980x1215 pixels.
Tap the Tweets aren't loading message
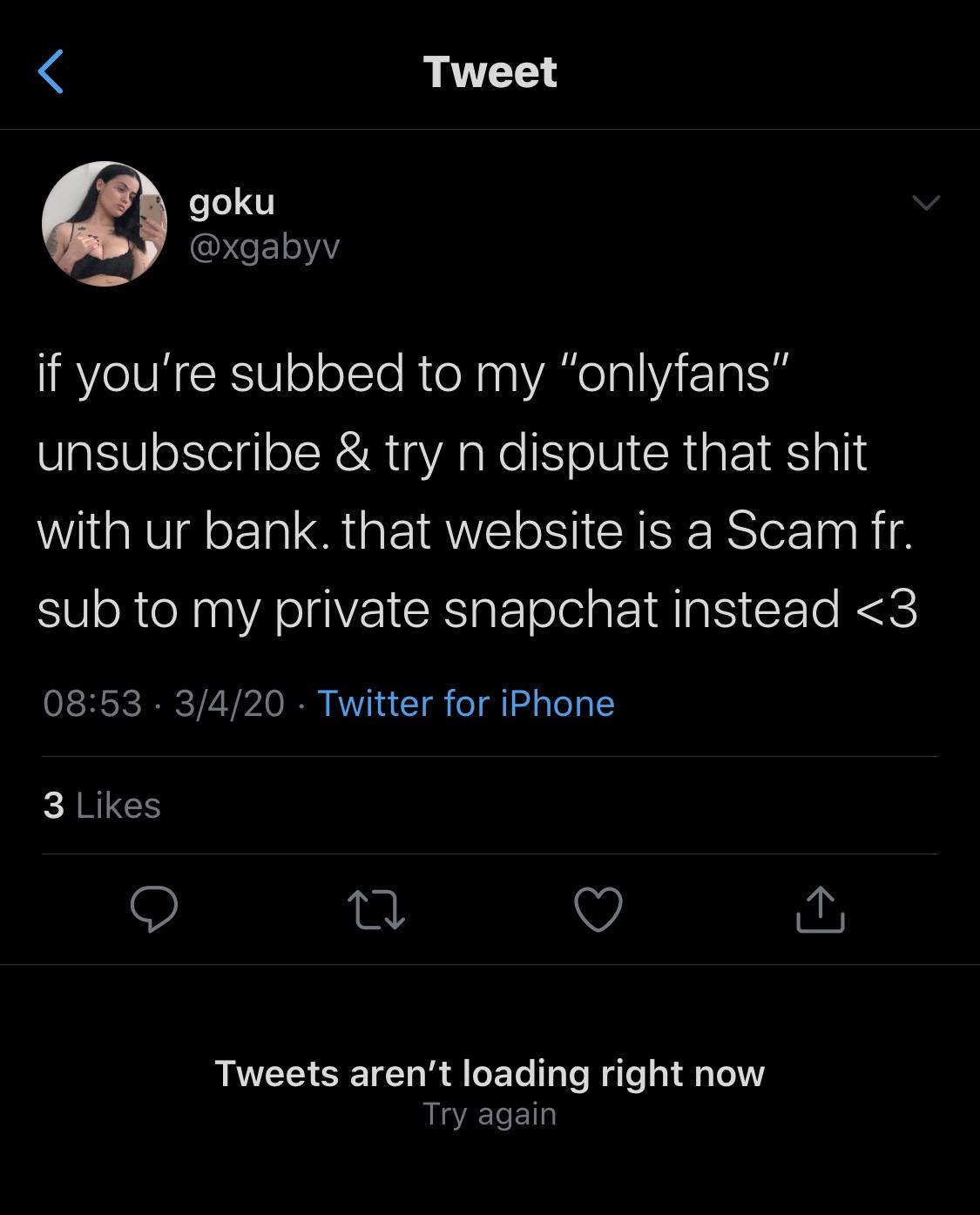coord(490,1073)
